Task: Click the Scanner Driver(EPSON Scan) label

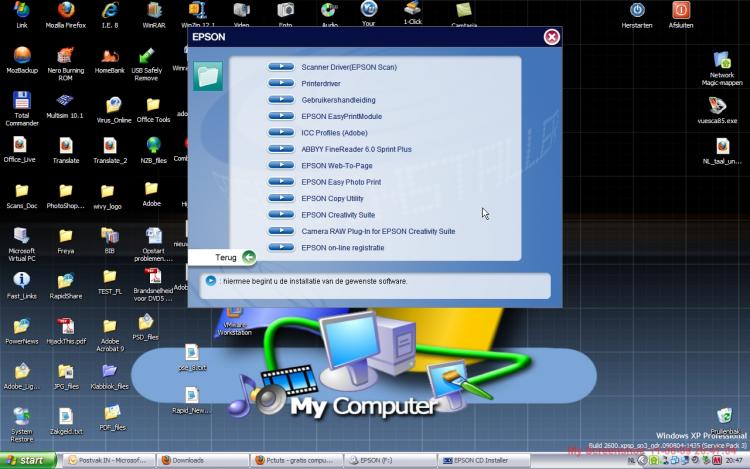Action: [349, 67]
